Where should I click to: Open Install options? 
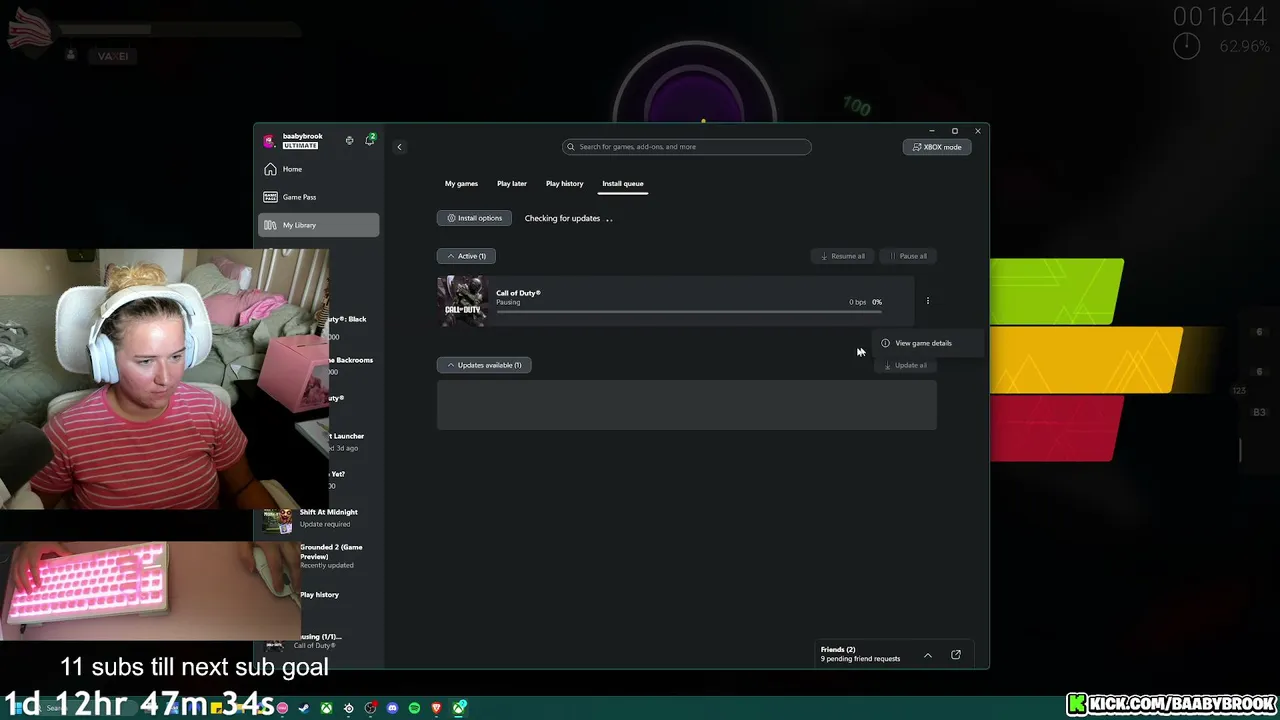(x=475, y=218)
